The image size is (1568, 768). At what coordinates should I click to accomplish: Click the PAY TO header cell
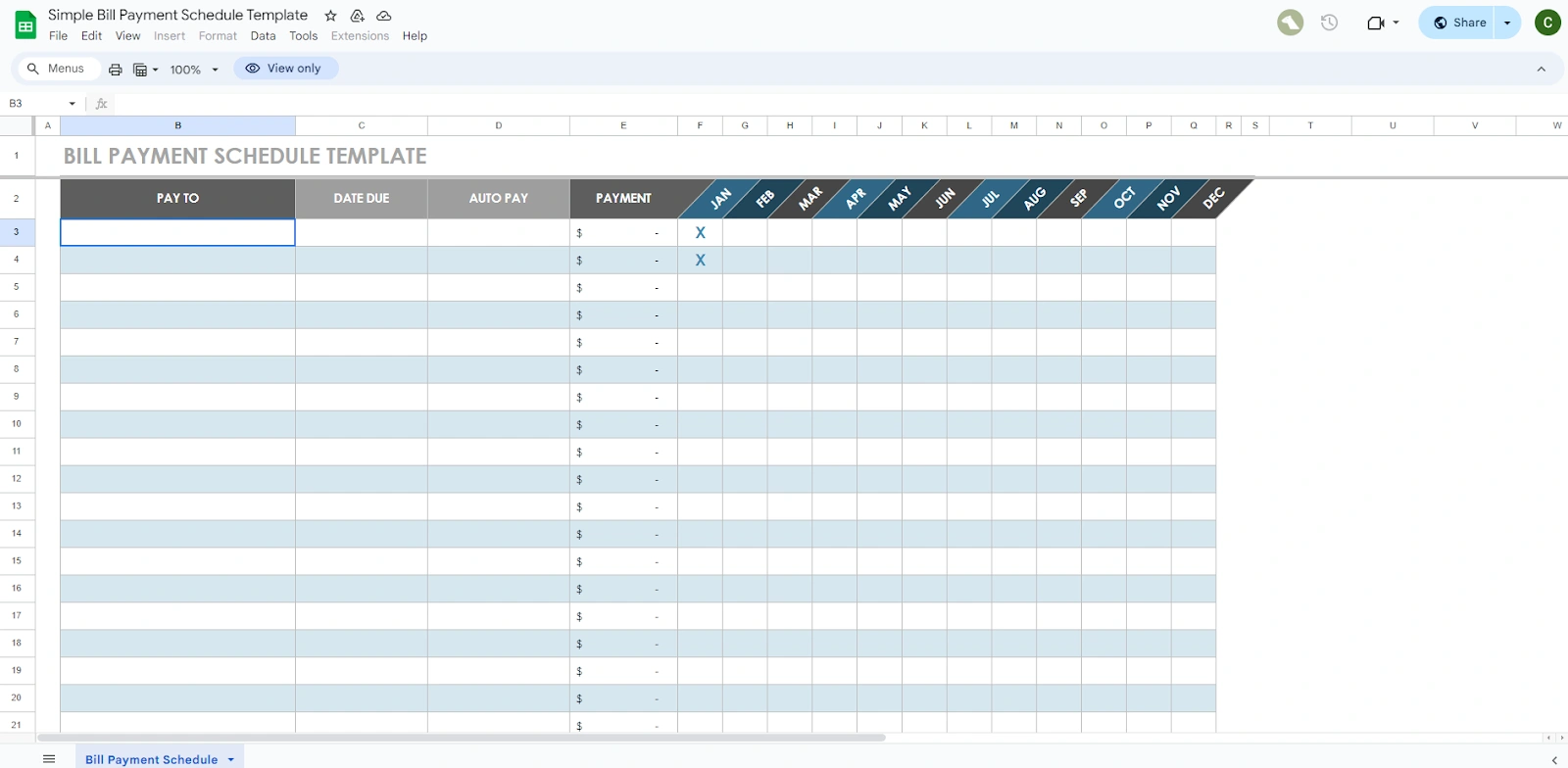point(177,198)
